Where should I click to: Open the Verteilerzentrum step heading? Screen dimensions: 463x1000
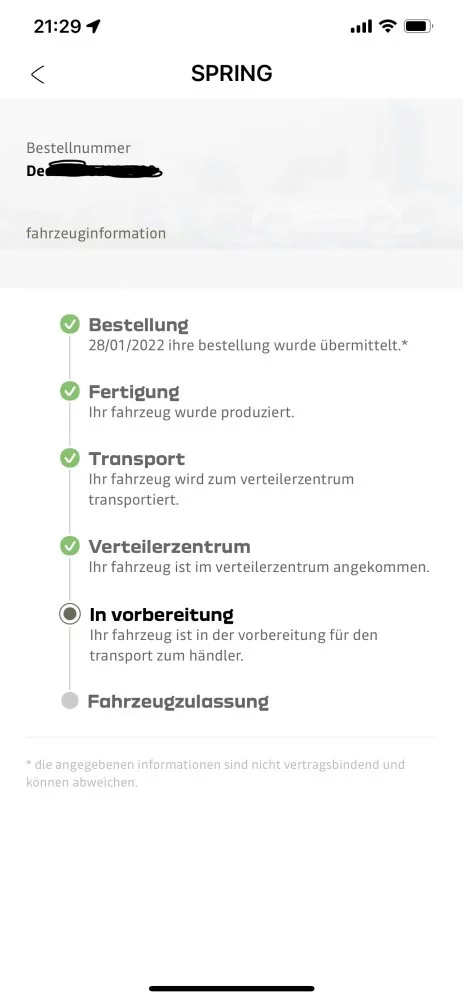(169, 547)
